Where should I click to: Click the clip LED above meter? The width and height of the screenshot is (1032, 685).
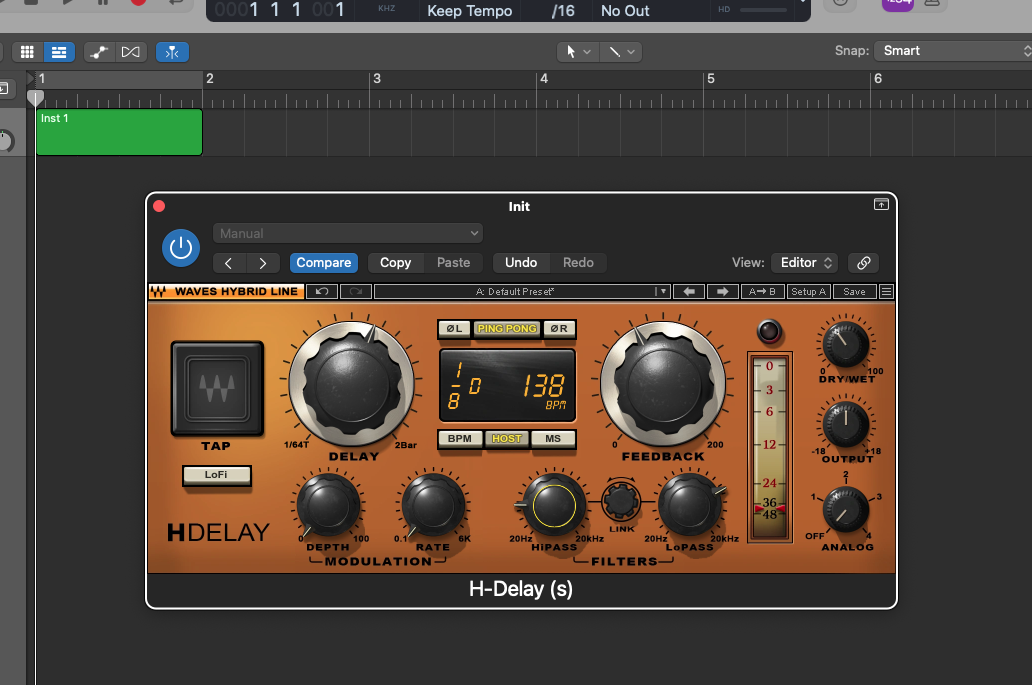point(769,332)
